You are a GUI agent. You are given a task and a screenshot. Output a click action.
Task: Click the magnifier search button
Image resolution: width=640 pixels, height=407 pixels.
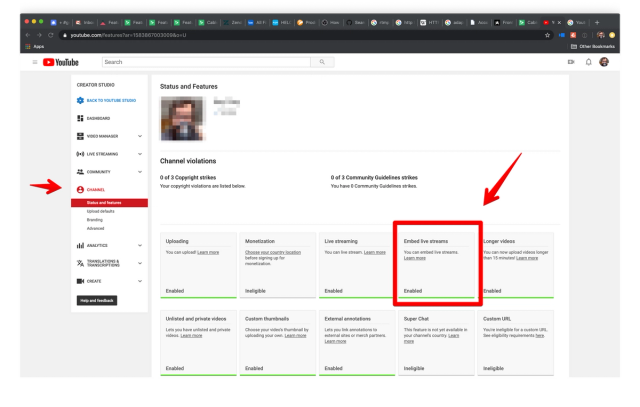click(x=322, y=62)
